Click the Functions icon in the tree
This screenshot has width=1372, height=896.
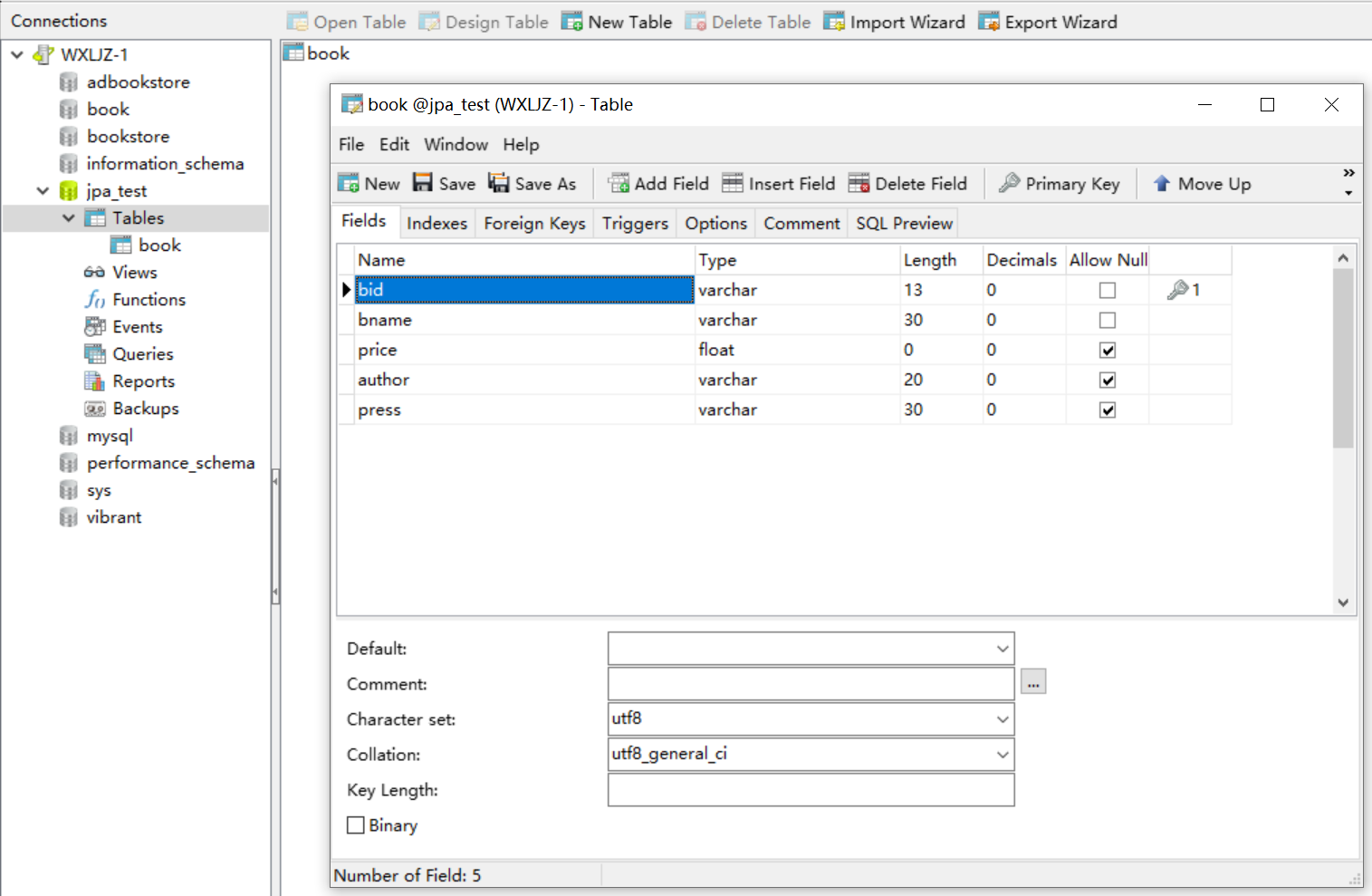tap(95, 300)
